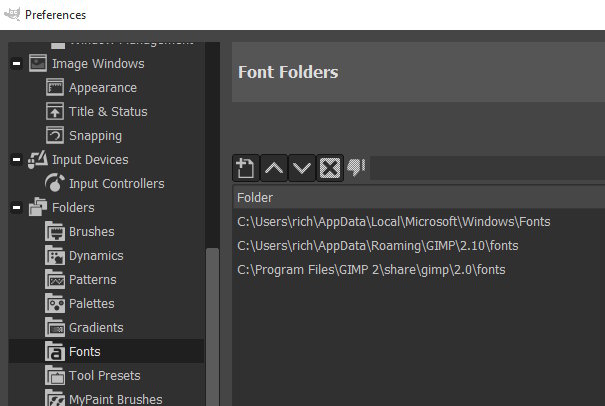Open Tool Presets folder settings

[x=105, y=376]
